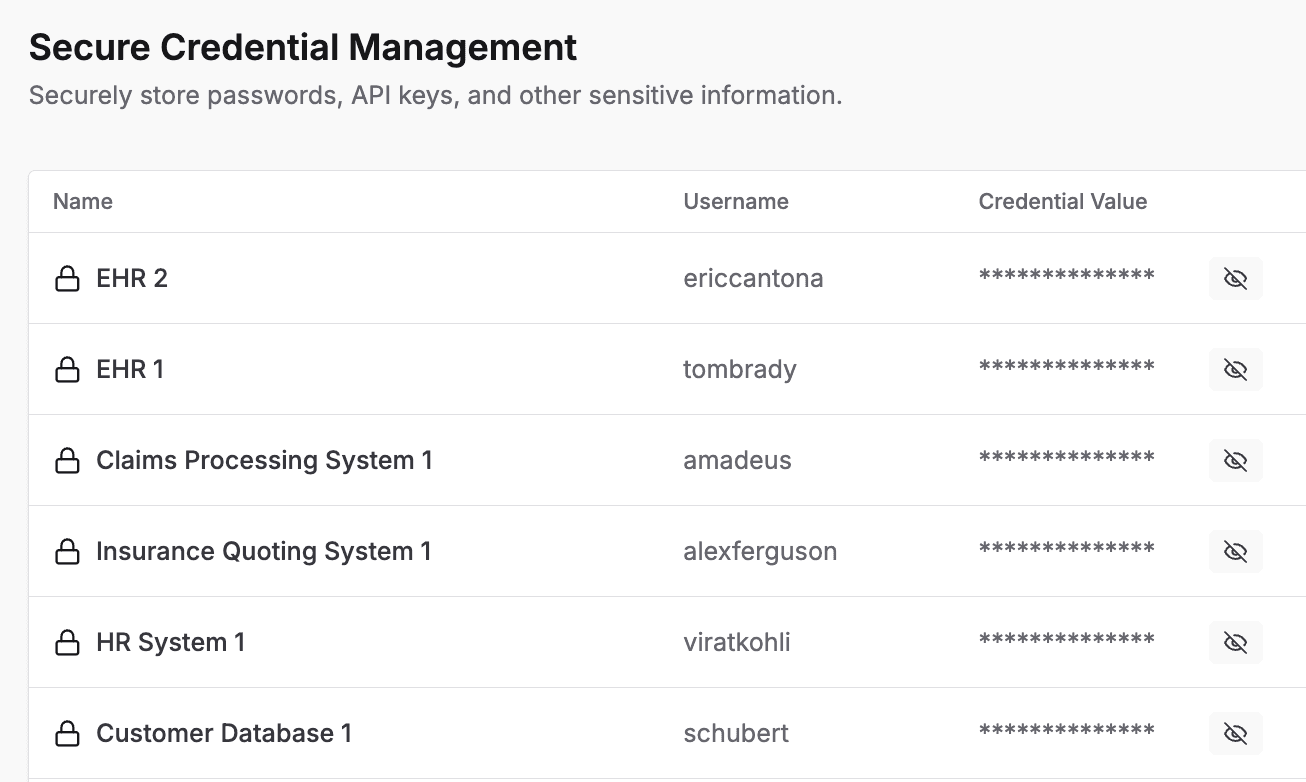Viewport: 1306px width, 782px height.
Task: Open the Claims Processing System 1 entry
Action: [264, 461]
